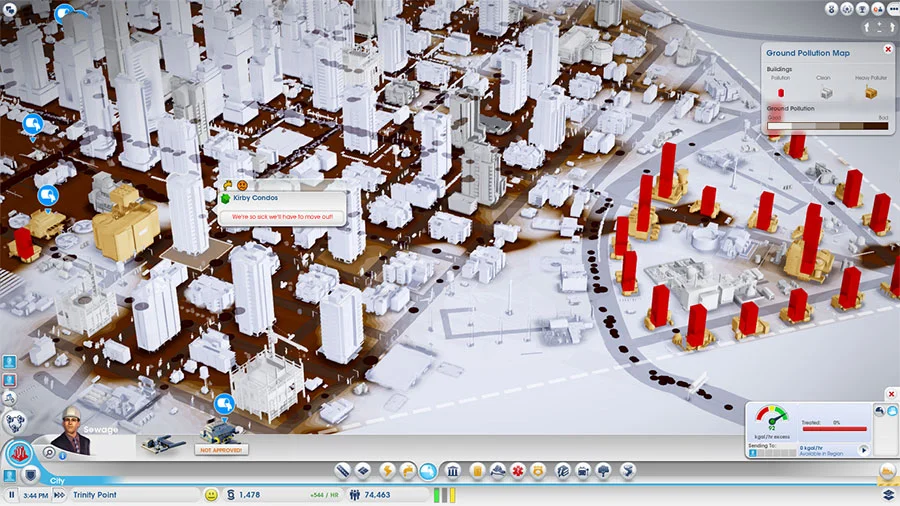Expand region sewage details with arrow button
The image size is (900, 506).
click(864, 450)
